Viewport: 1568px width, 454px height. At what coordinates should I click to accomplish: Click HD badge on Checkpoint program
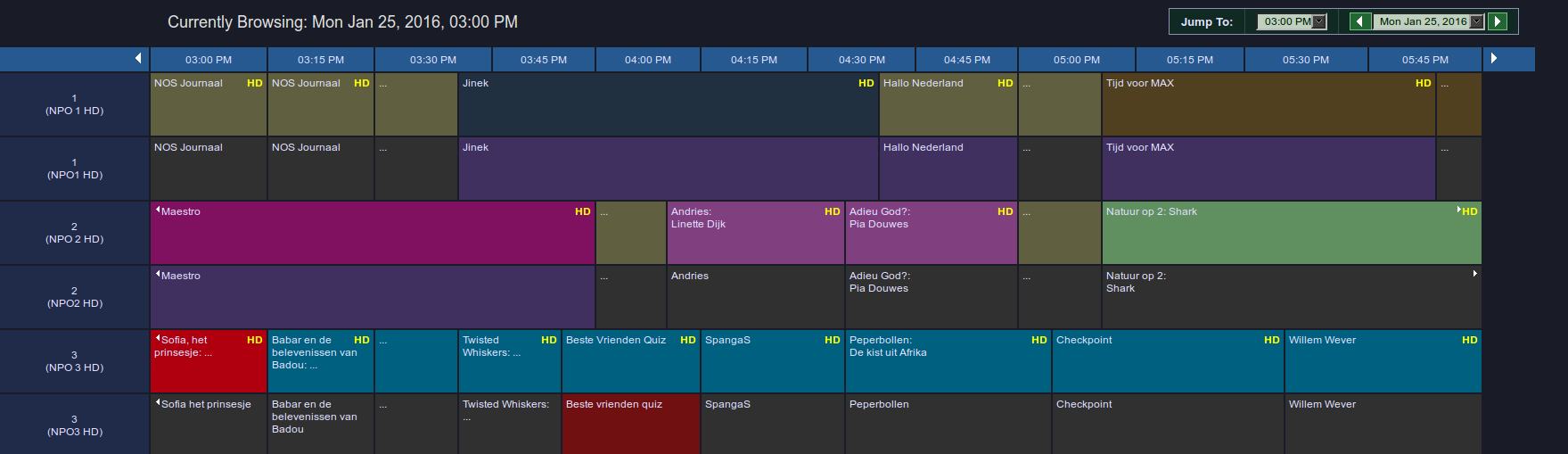click(x=1271, y=340)
